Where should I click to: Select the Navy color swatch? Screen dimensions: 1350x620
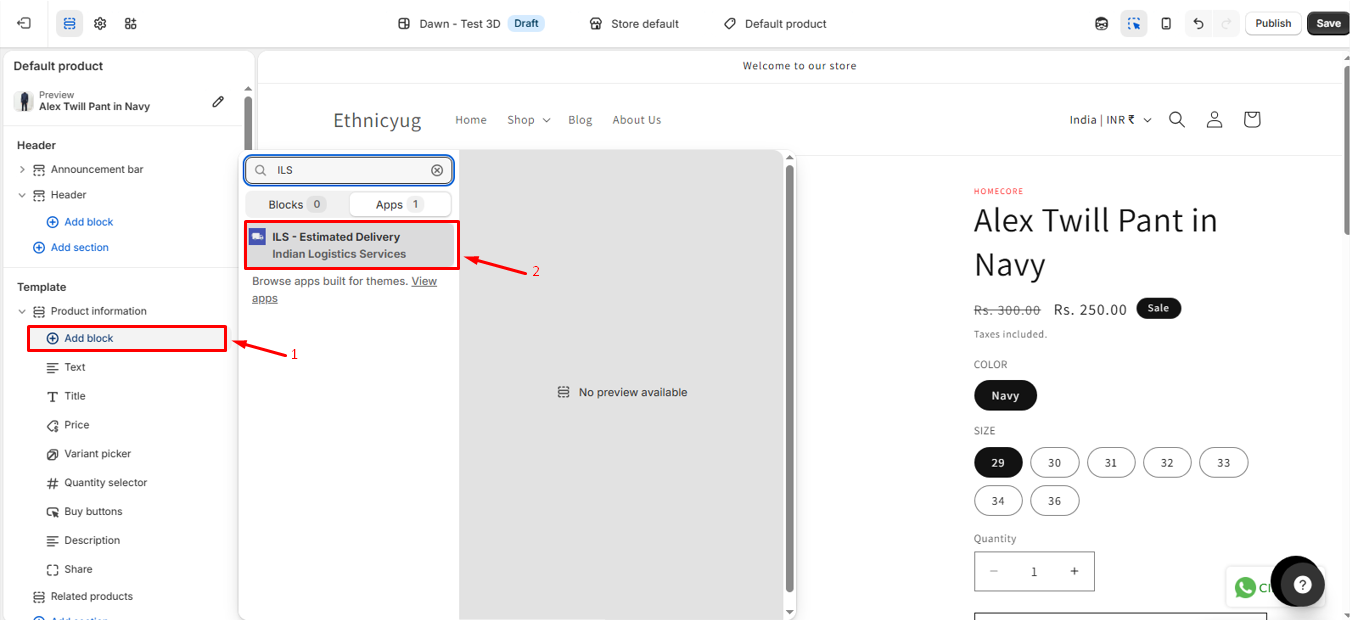(1004, 395)
